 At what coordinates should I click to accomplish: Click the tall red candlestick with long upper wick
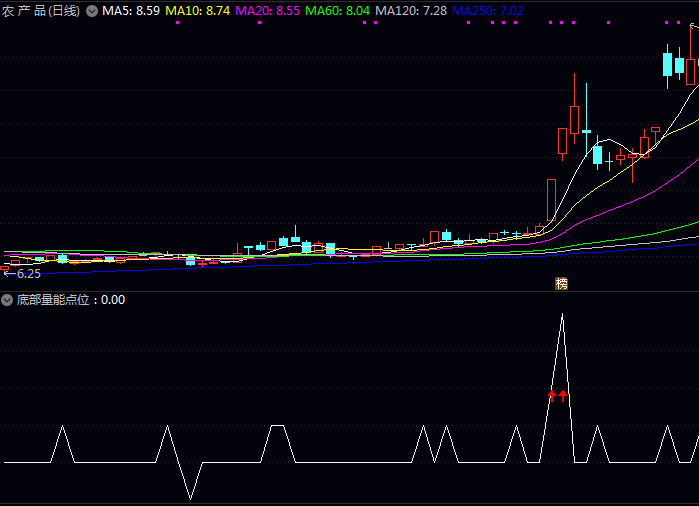[x=574, y=118]
